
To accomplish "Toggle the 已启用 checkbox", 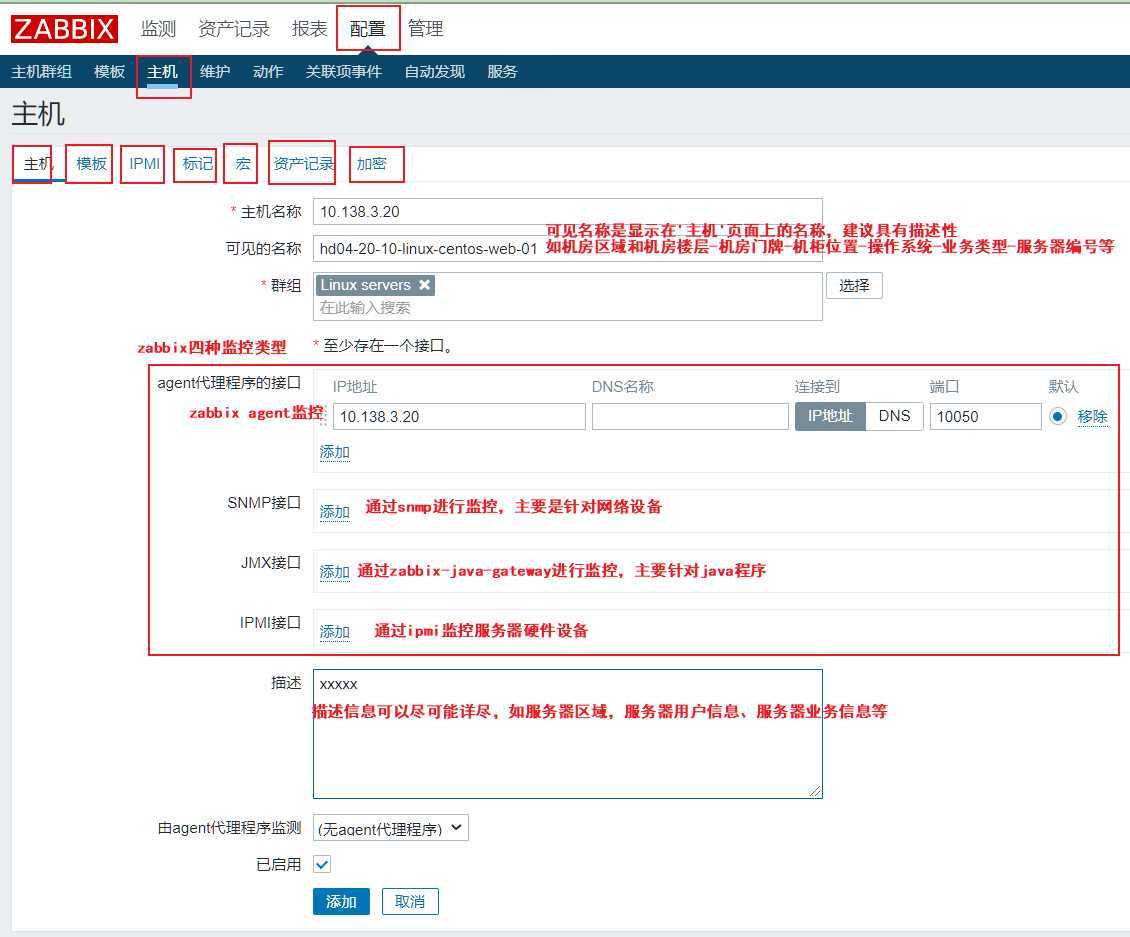I will point(322,863).
